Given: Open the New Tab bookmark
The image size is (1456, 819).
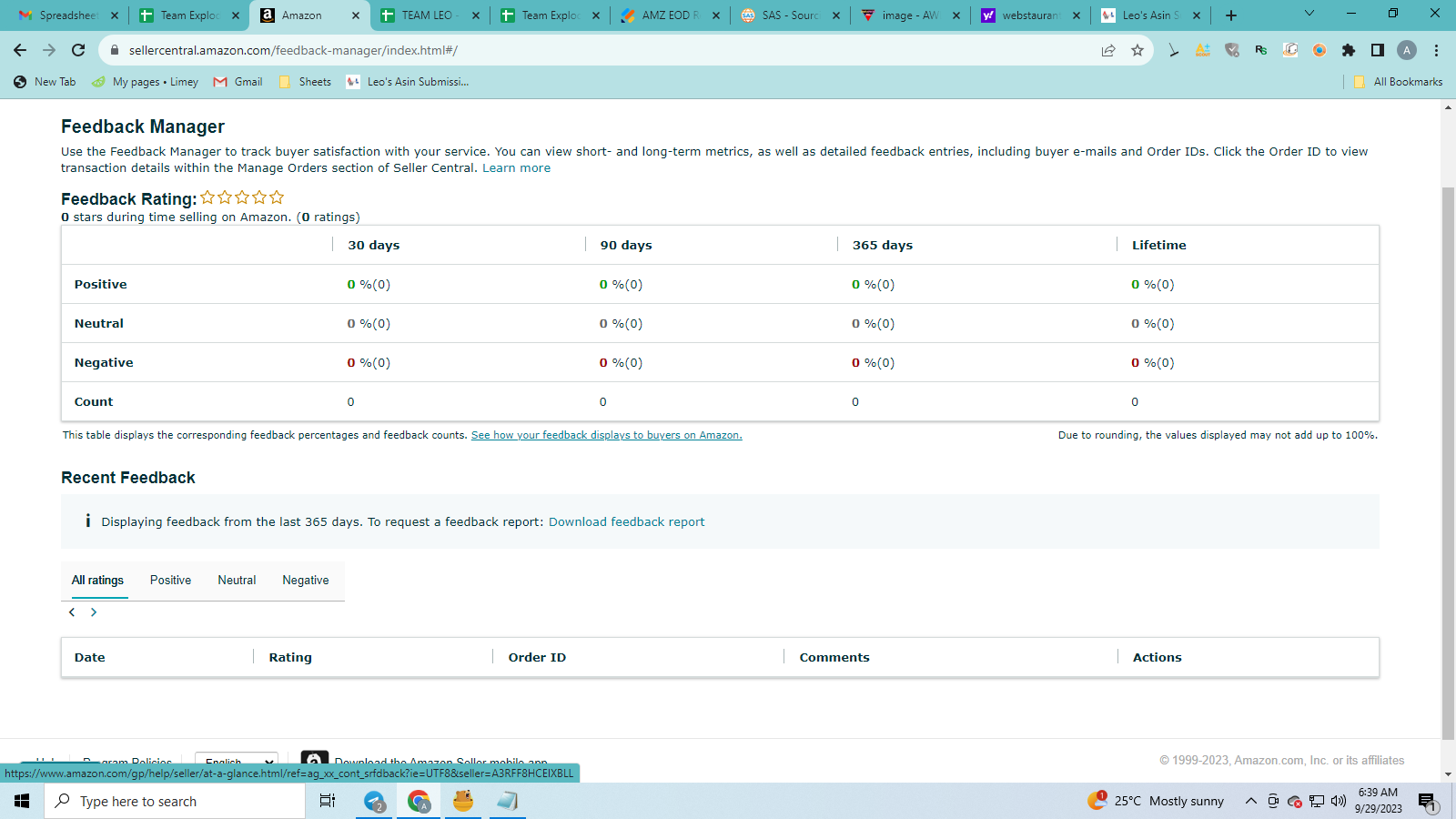Looking at the screenshot, I should [45, 82].
